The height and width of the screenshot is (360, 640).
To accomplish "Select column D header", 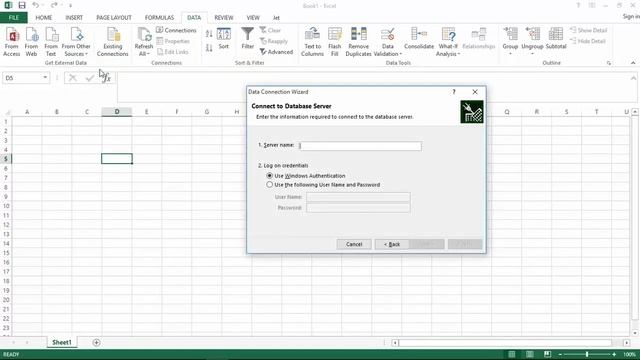I will click(x=117, y=112).
